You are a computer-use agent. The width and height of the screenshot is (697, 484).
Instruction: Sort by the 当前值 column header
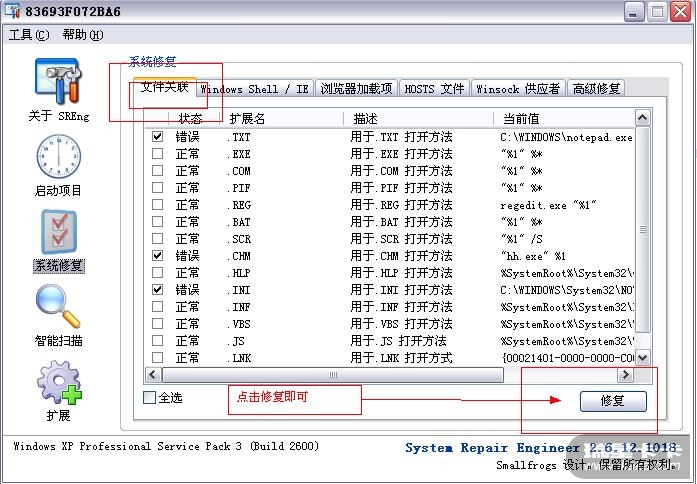pyautogui.click(x=565, y=119)
